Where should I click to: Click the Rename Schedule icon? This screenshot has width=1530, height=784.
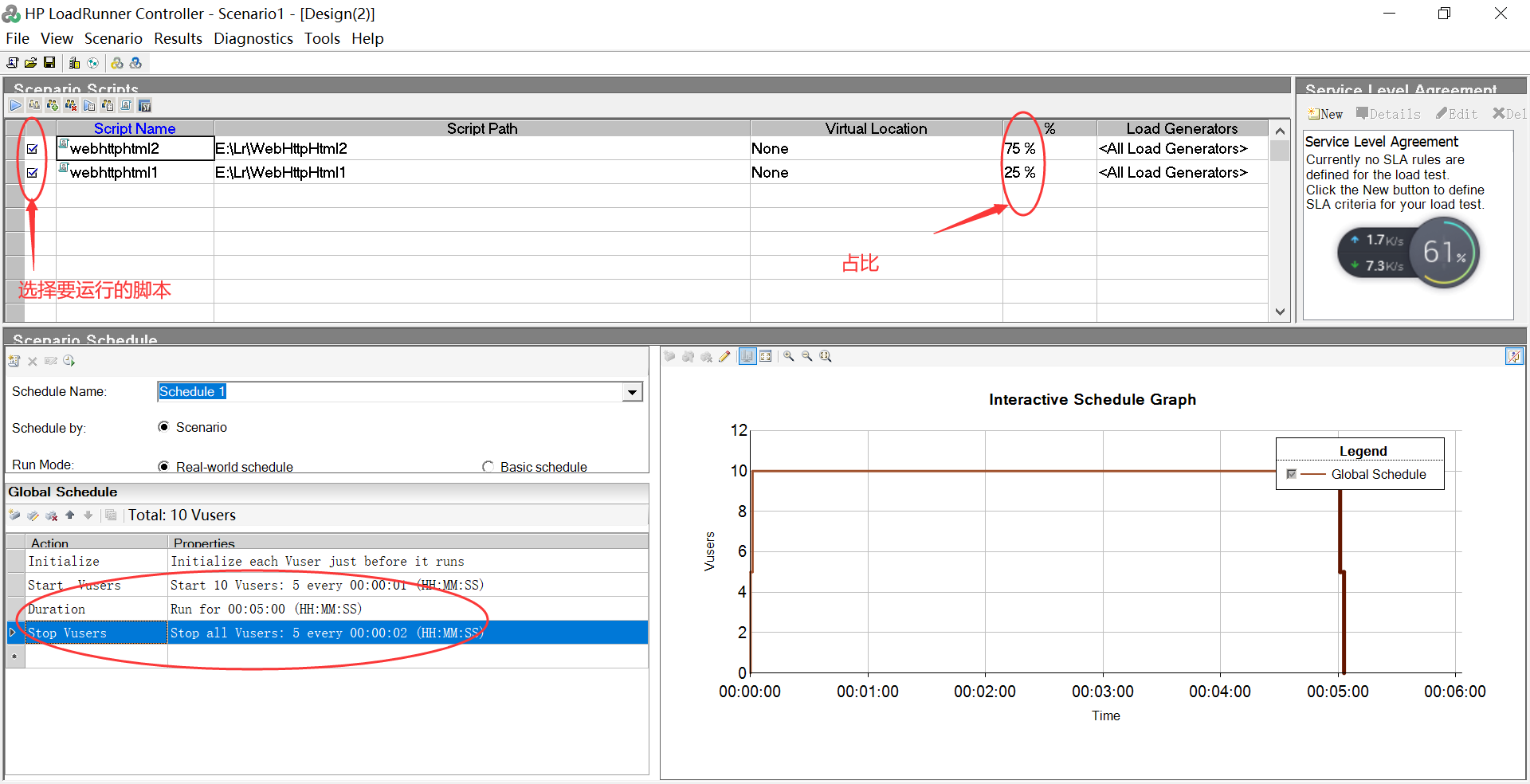click(x=51, y=361)
